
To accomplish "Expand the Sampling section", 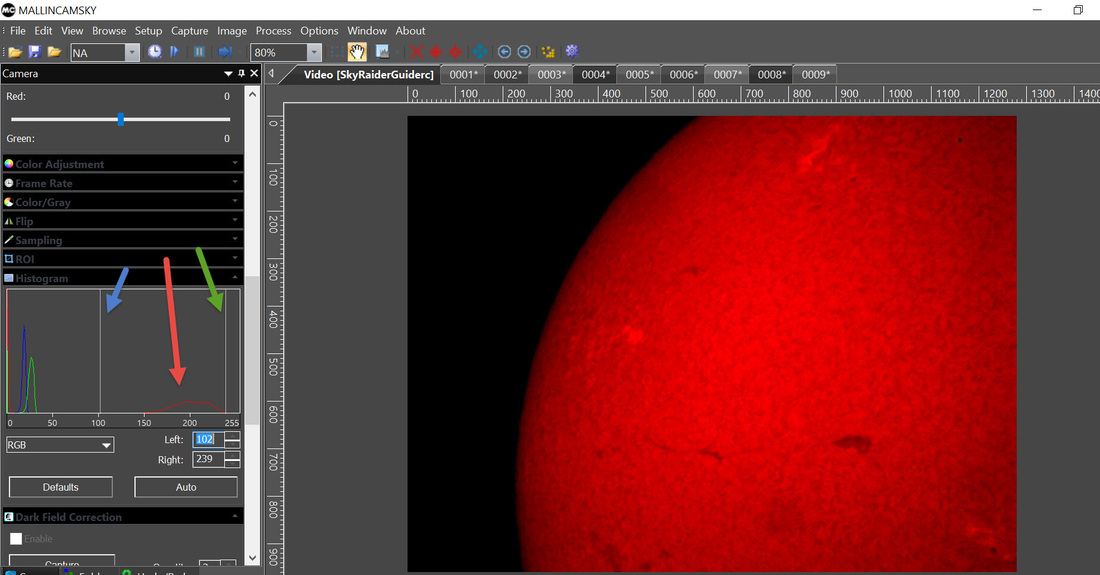I will (x=123, y=239).
